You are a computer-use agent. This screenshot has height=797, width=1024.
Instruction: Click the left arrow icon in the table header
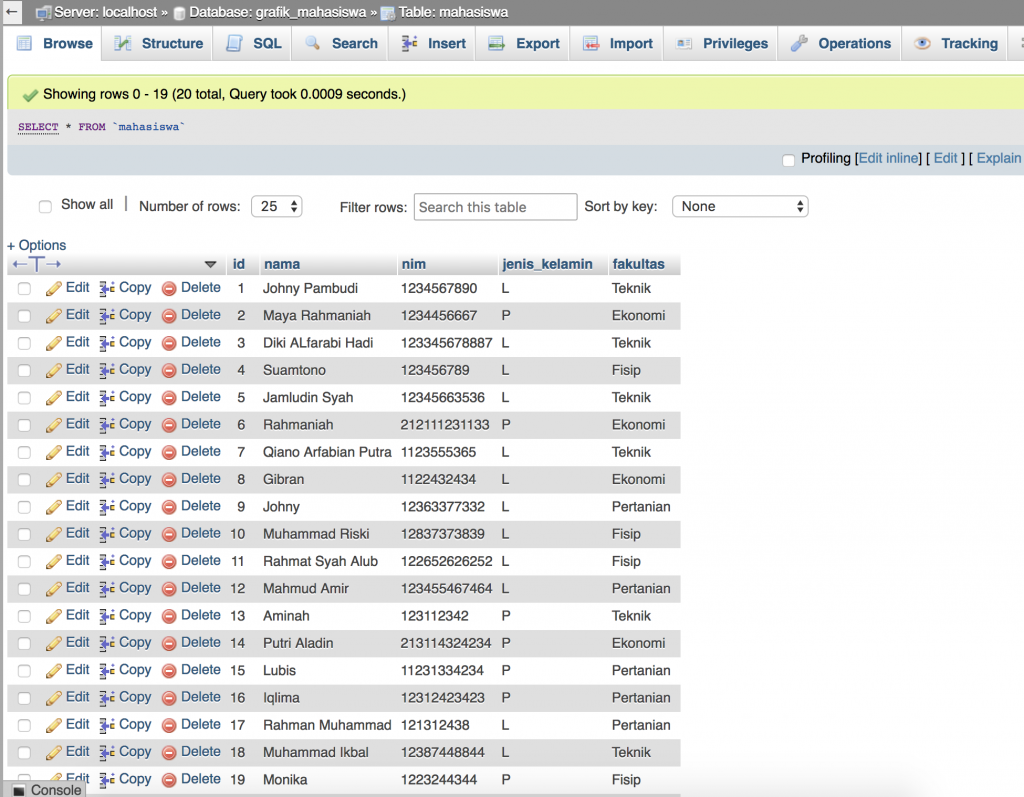click(19, 264)
